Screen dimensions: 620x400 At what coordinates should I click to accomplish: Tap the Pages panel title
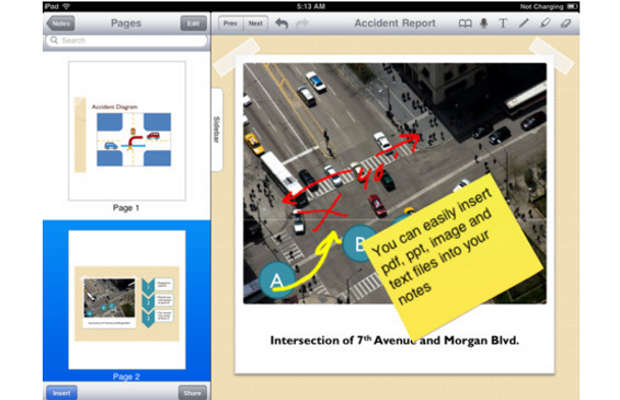tap(126, 23)
